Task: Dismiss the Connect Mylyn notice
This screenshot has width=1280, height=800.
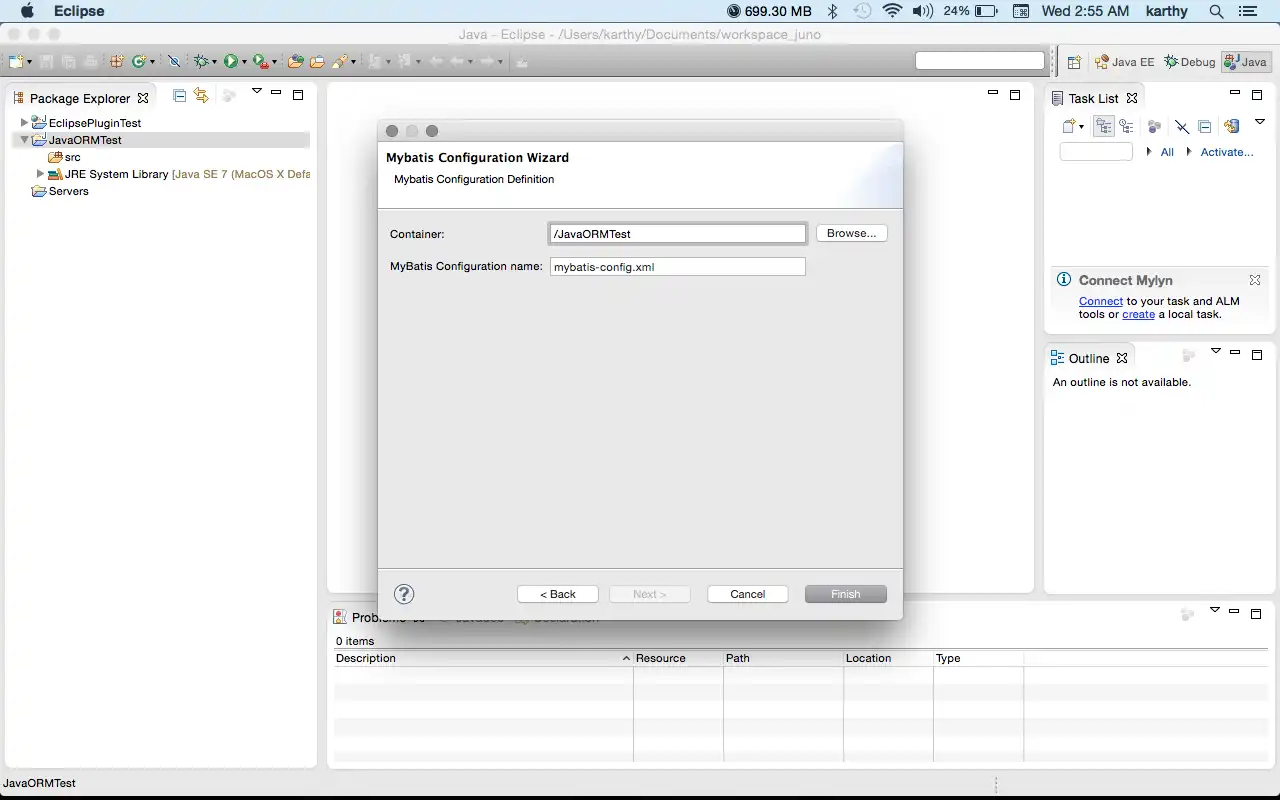Action: (1255, 280)
